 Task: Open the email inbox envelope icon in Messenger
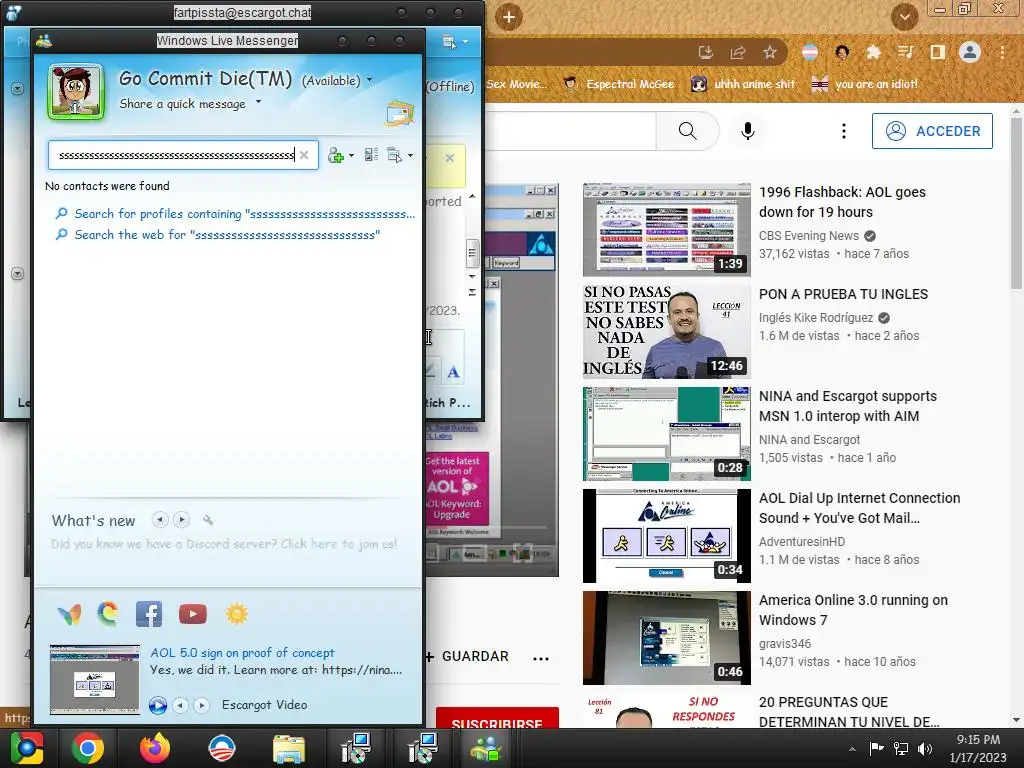pyautogui.click(x=400, y=114)
